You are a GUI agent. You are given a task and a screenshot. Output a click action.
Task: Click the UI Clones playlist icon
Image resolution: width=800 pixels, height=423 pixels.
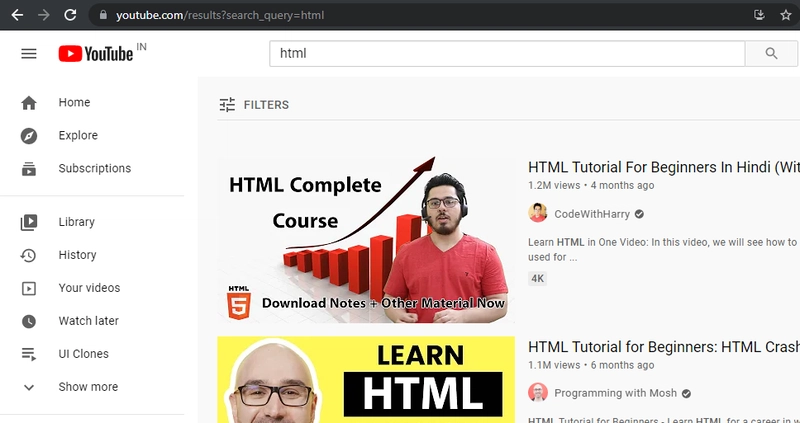point(29,354)
